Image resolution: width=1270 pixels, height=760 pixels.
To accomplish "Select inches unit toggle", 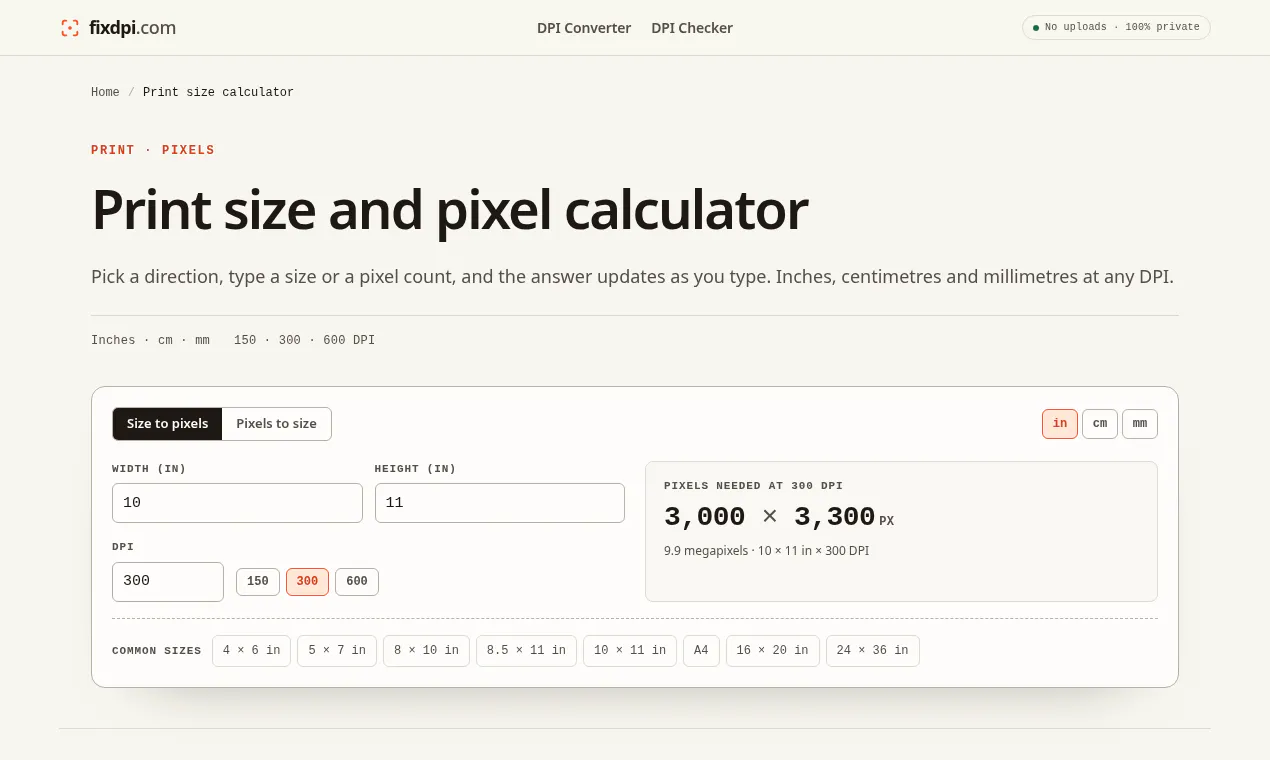I will [1060, 424].
